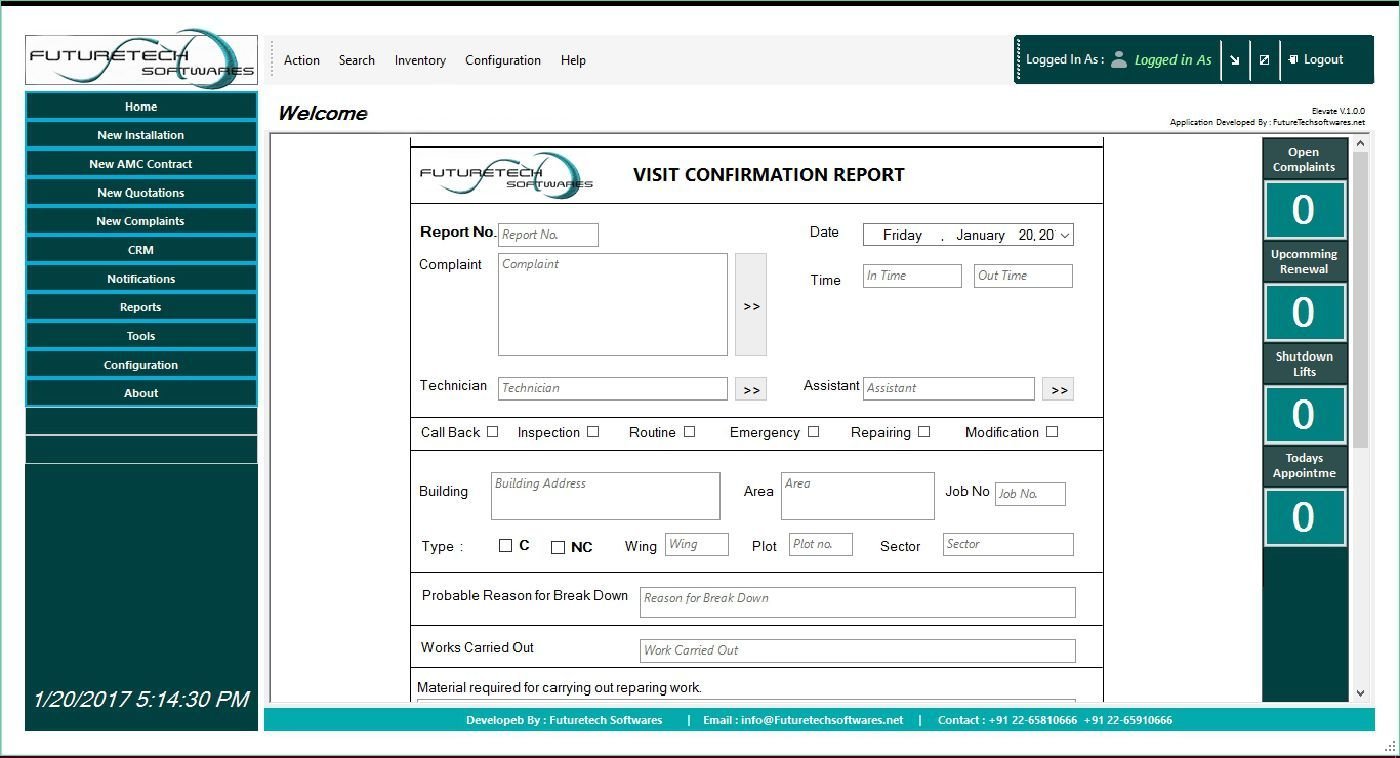
Task: Click the Building Address text box
Action: pyautogui.click(x=605, y=496)
